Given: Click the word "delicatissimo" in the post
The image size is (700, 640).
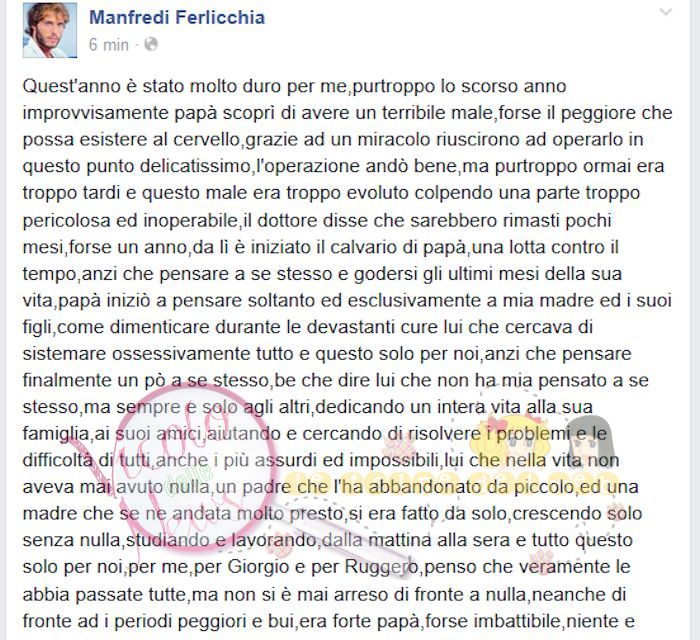Looking at the screenshot, I should pos(194,166).
